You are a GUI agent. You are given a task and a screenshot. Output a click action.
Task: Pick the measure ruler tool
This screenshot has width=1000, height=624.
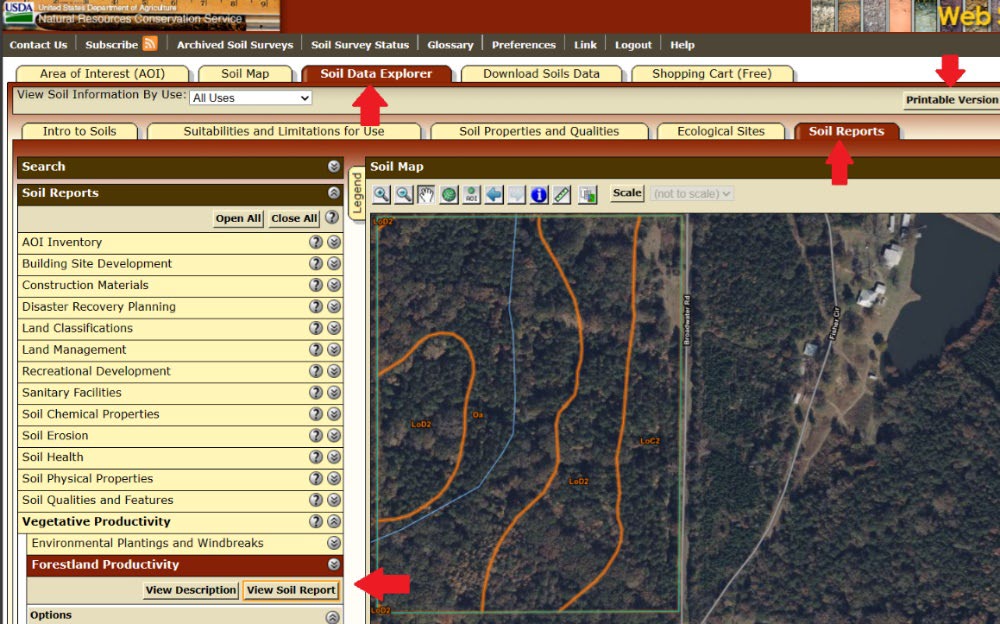(562, 194)
